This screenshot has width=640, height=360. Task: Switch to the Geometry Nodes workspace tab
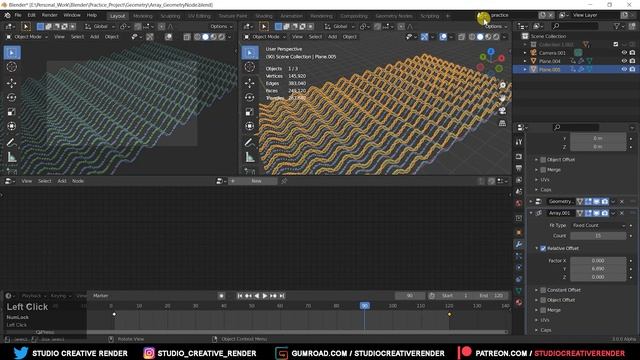tap(394, 16)
